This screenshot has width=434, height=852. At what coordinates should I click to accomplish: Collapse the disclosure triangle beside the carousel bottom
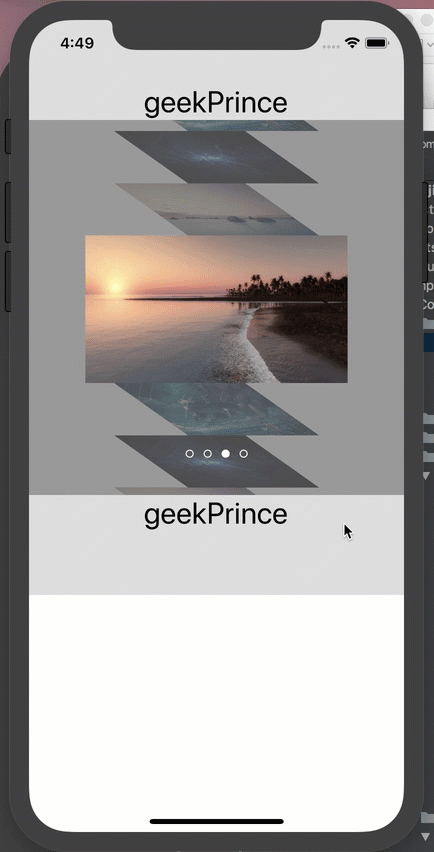pyautogui.click(x=426, y=476)
